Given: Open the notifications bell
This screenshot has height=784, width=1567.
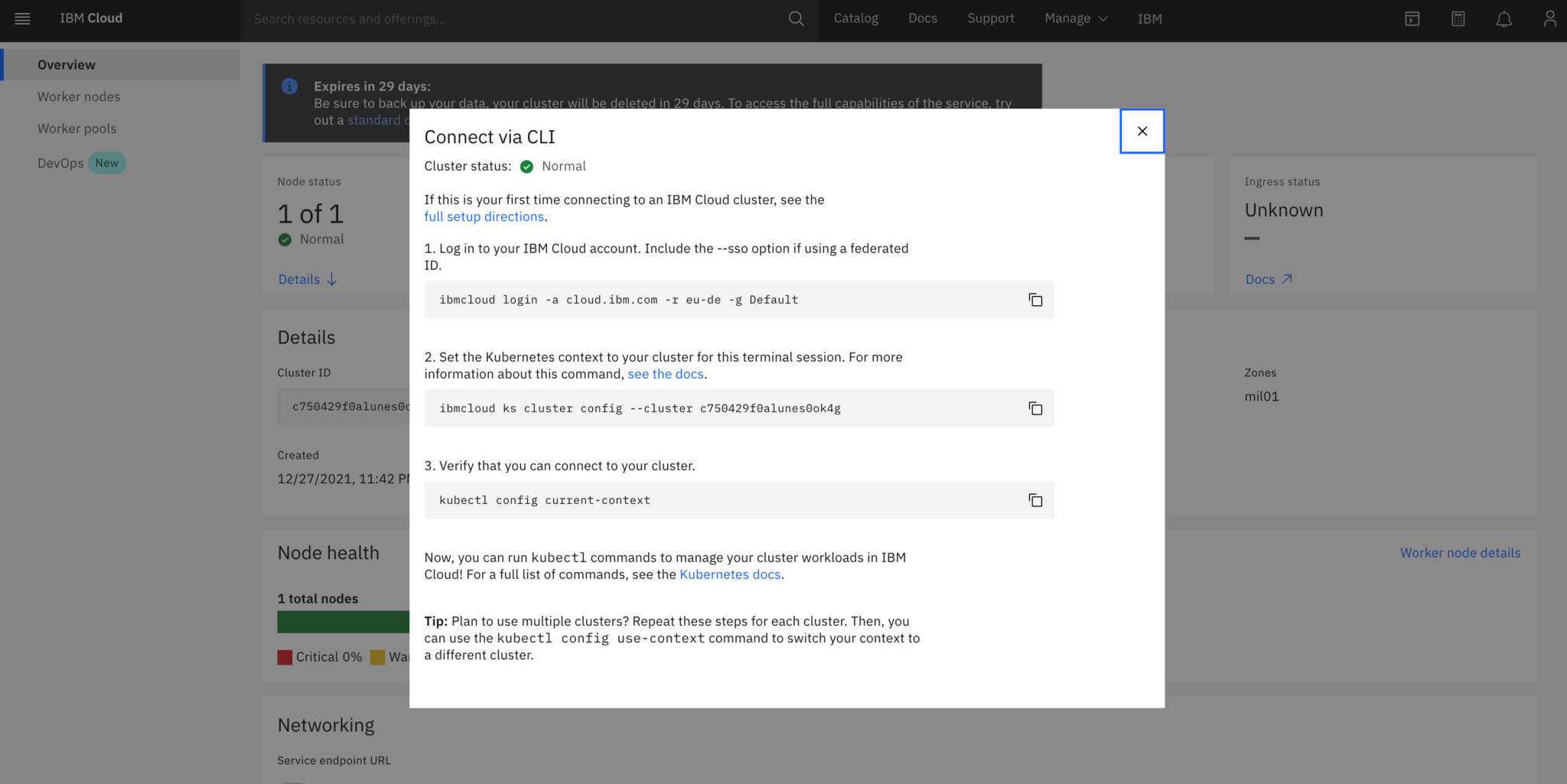Looking at the screenshot, I should (1503, 18).
